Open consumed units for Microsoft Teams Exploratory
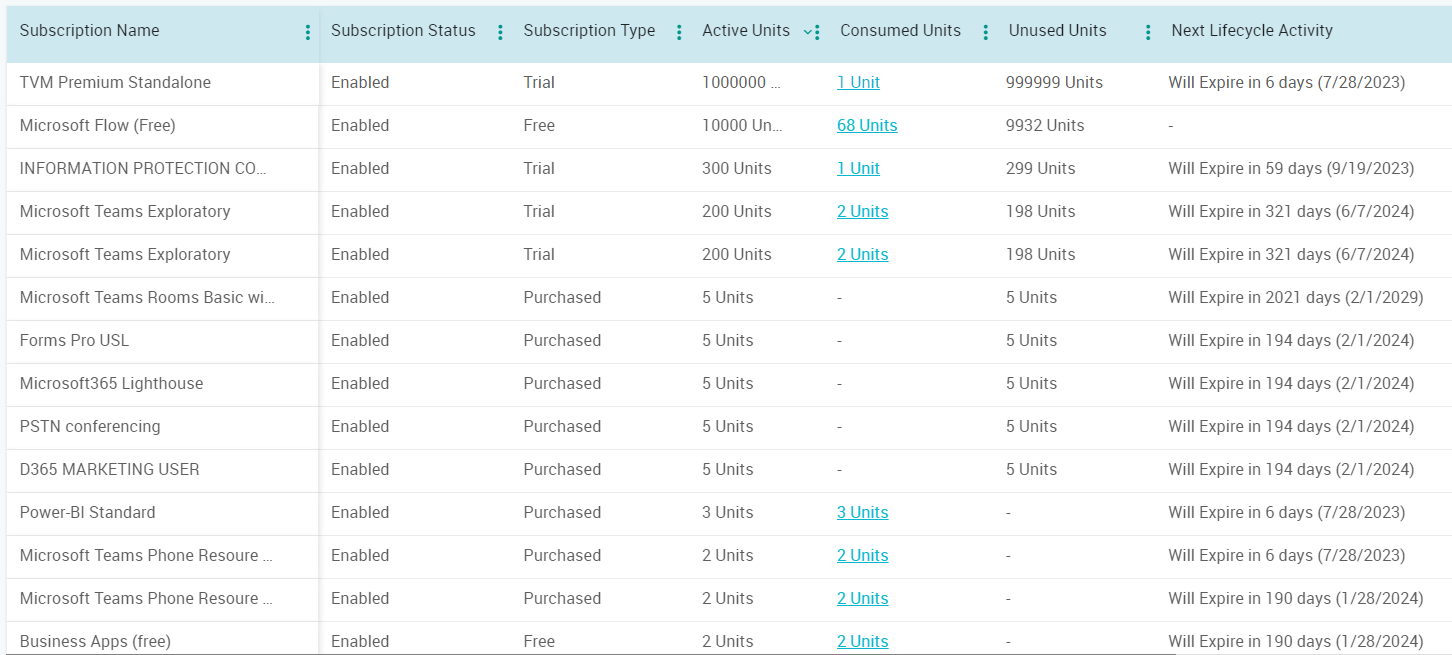The image size is (1452, 655). click(862, 211)
